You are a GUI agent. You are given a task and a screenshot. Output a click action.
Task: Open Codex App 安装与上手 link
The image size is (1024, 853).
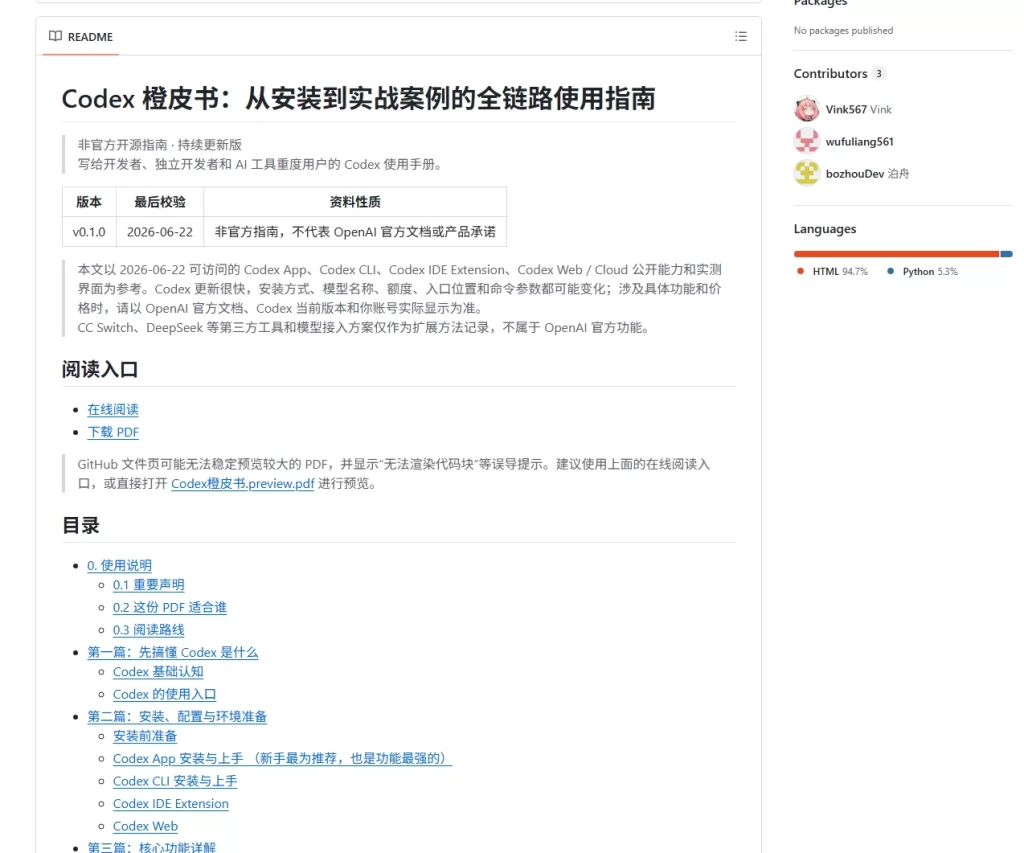(282, 759)
